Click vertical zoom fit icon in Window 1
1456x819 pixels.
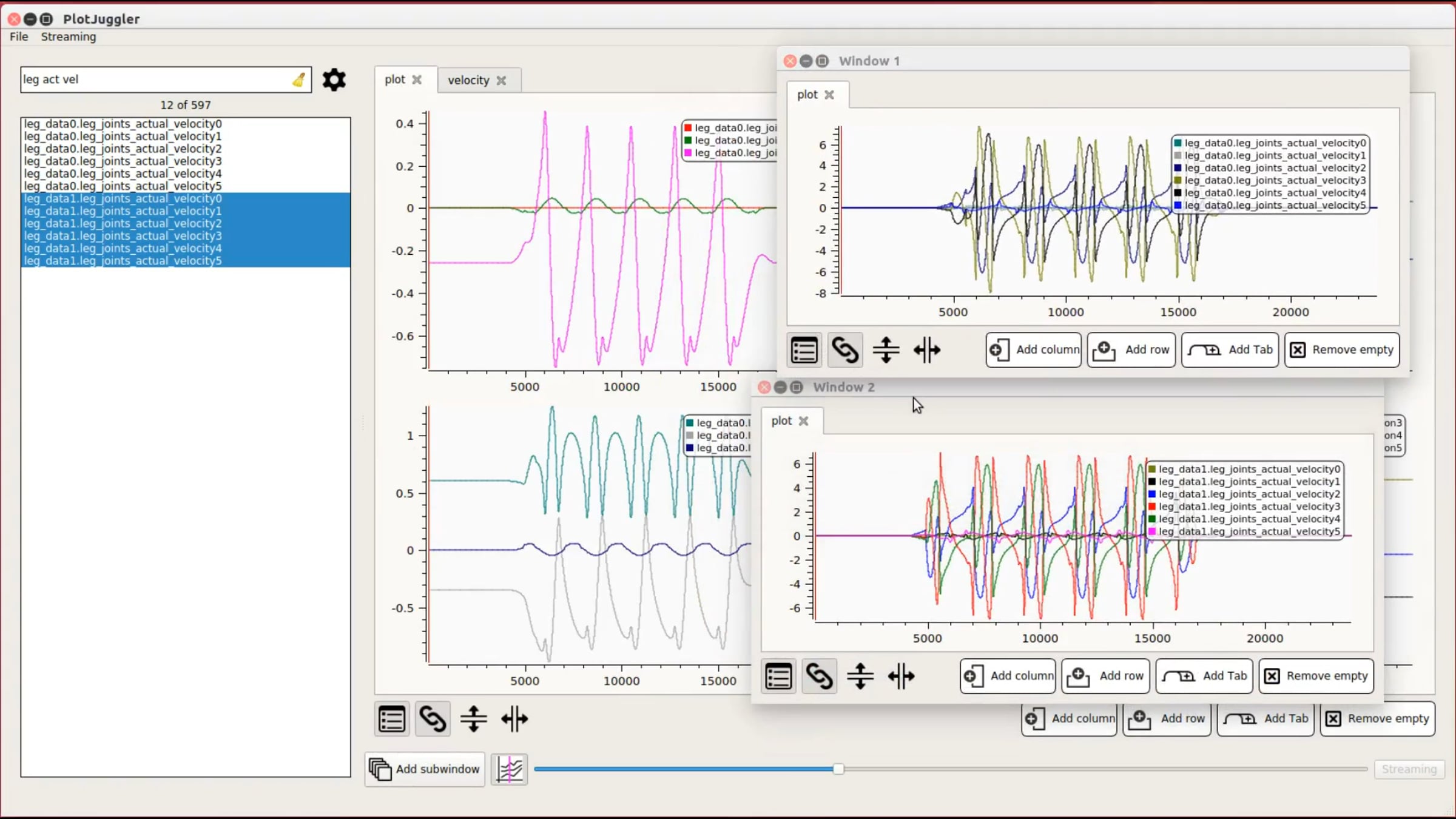[x=886, y=350]
